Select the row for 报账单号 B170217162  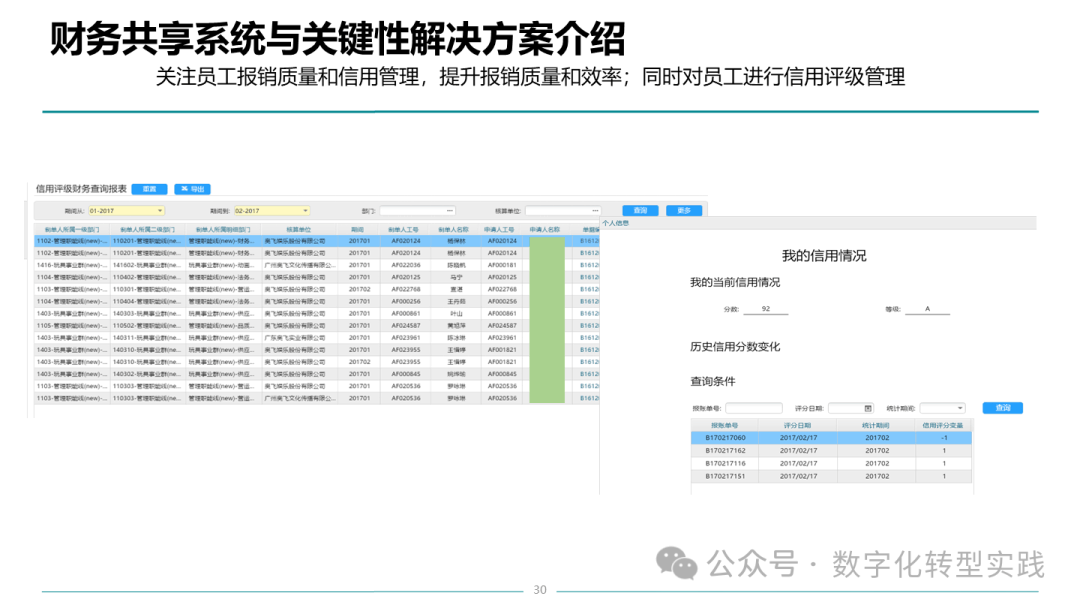pos(831,451)
